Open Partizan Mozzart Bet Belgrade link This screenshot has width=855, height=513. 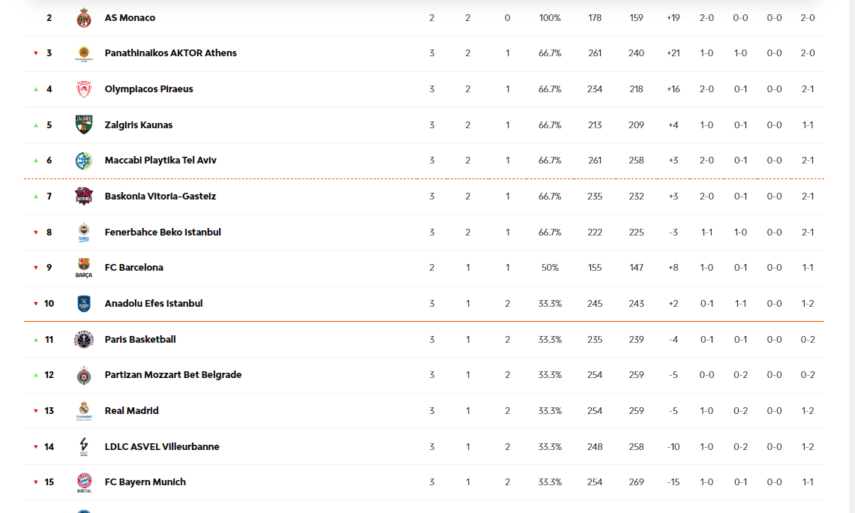coord(173,375)
